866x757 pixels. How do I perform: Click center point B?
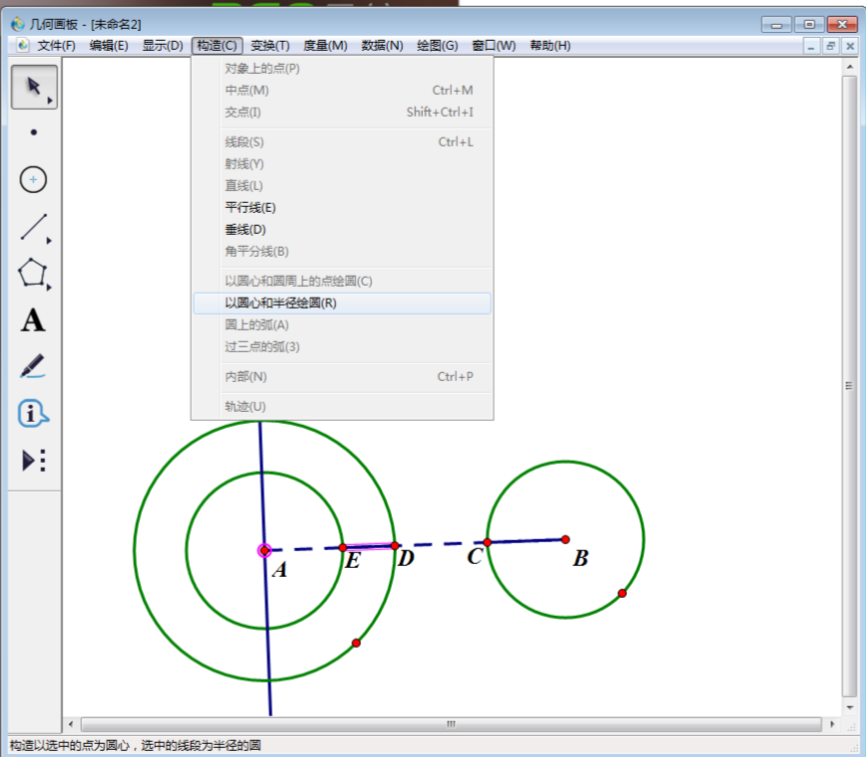(565, 539)
